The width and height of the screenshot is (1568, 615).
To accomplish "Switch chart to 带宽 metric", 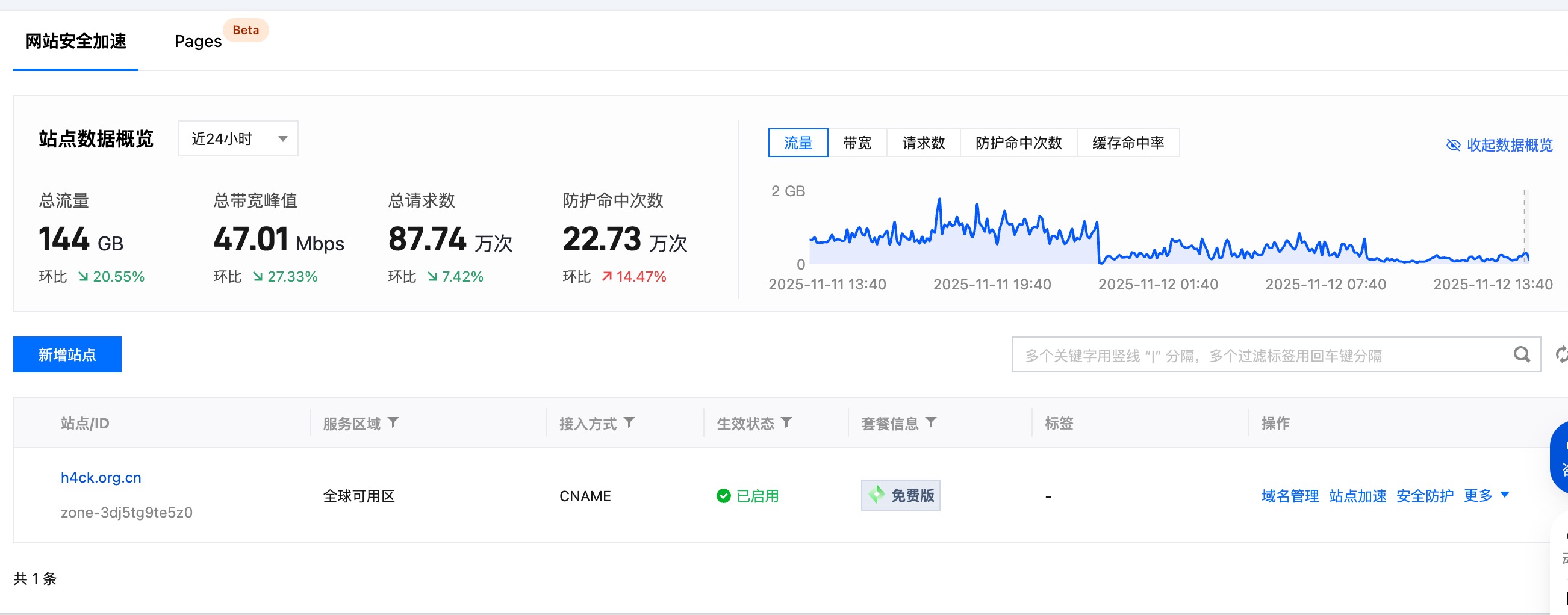I will tap(857, 143).
